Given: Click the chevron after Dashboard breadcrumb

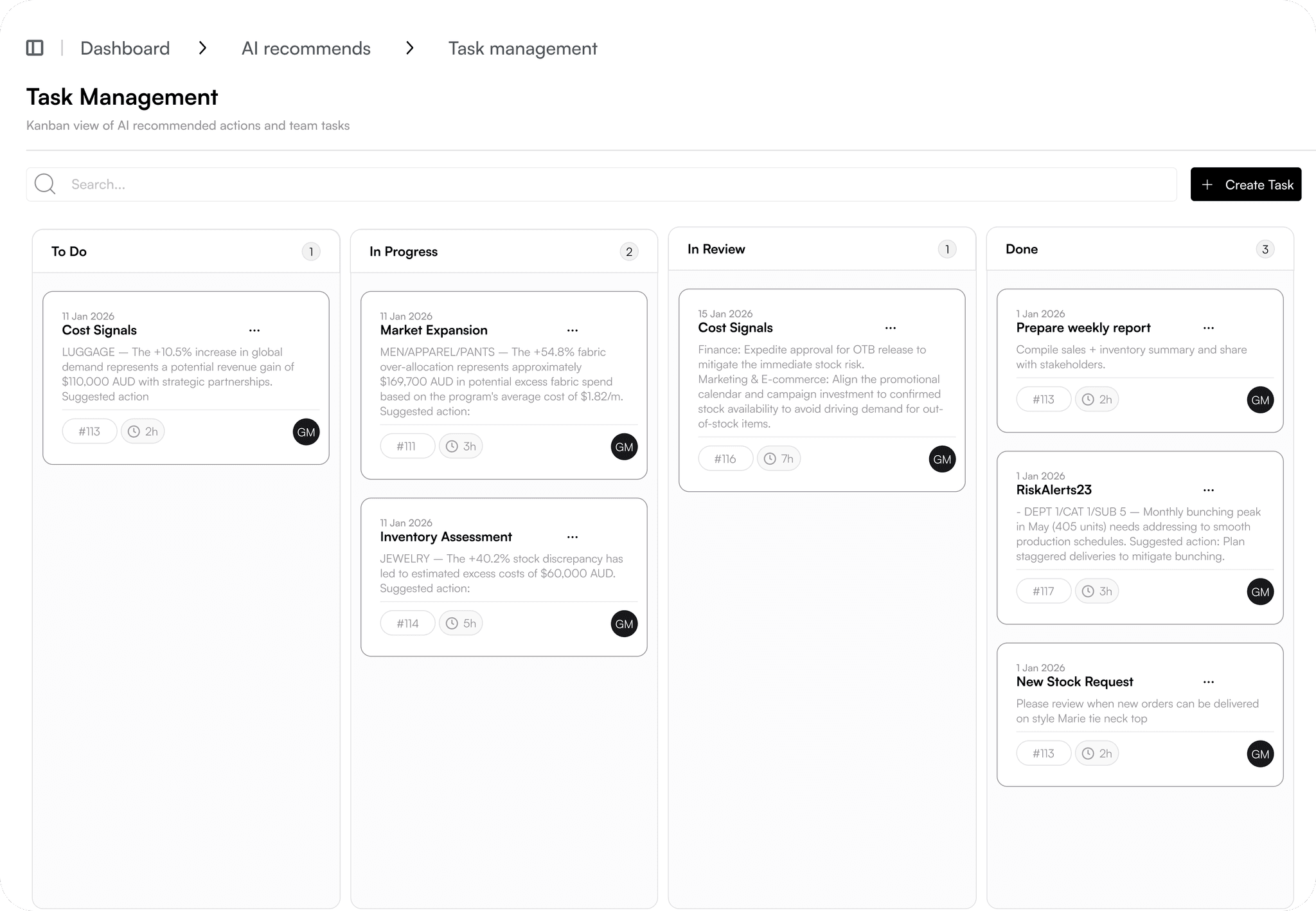Looking at the screenshot, I should click(x=203, y=48).
